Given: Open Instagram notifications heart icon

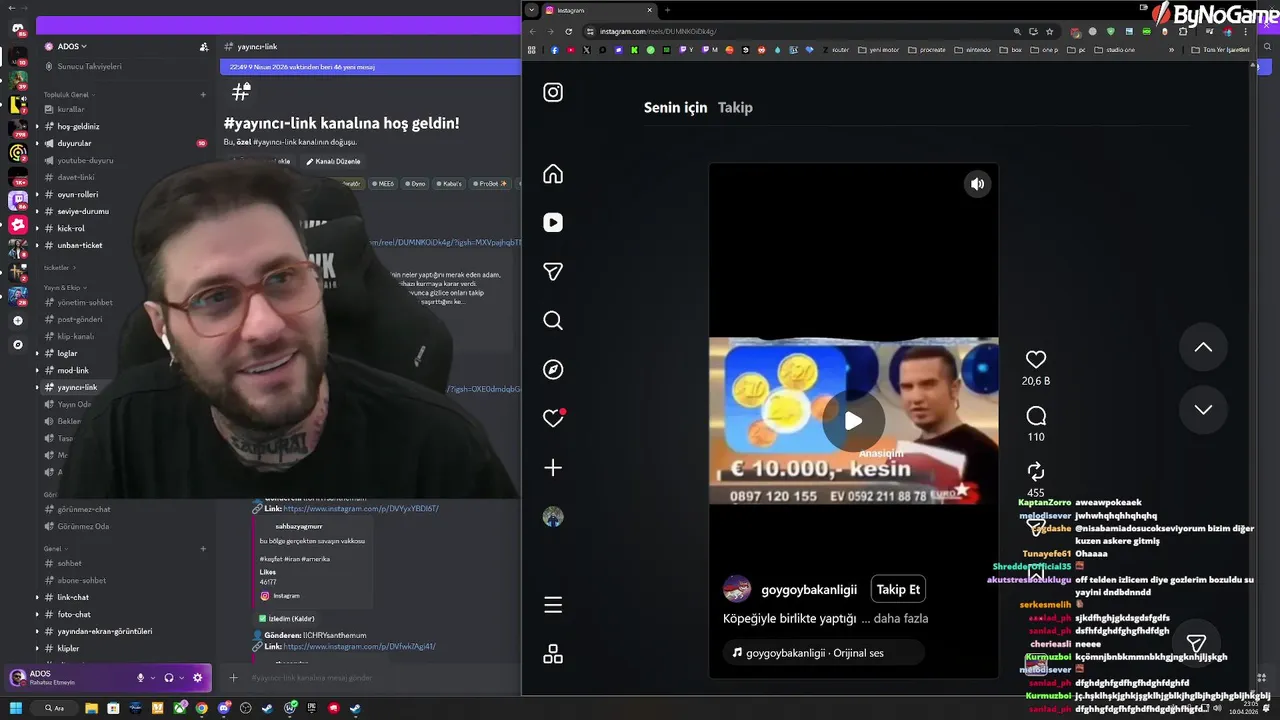Looking at the screenshot, I should coord(553,419).
